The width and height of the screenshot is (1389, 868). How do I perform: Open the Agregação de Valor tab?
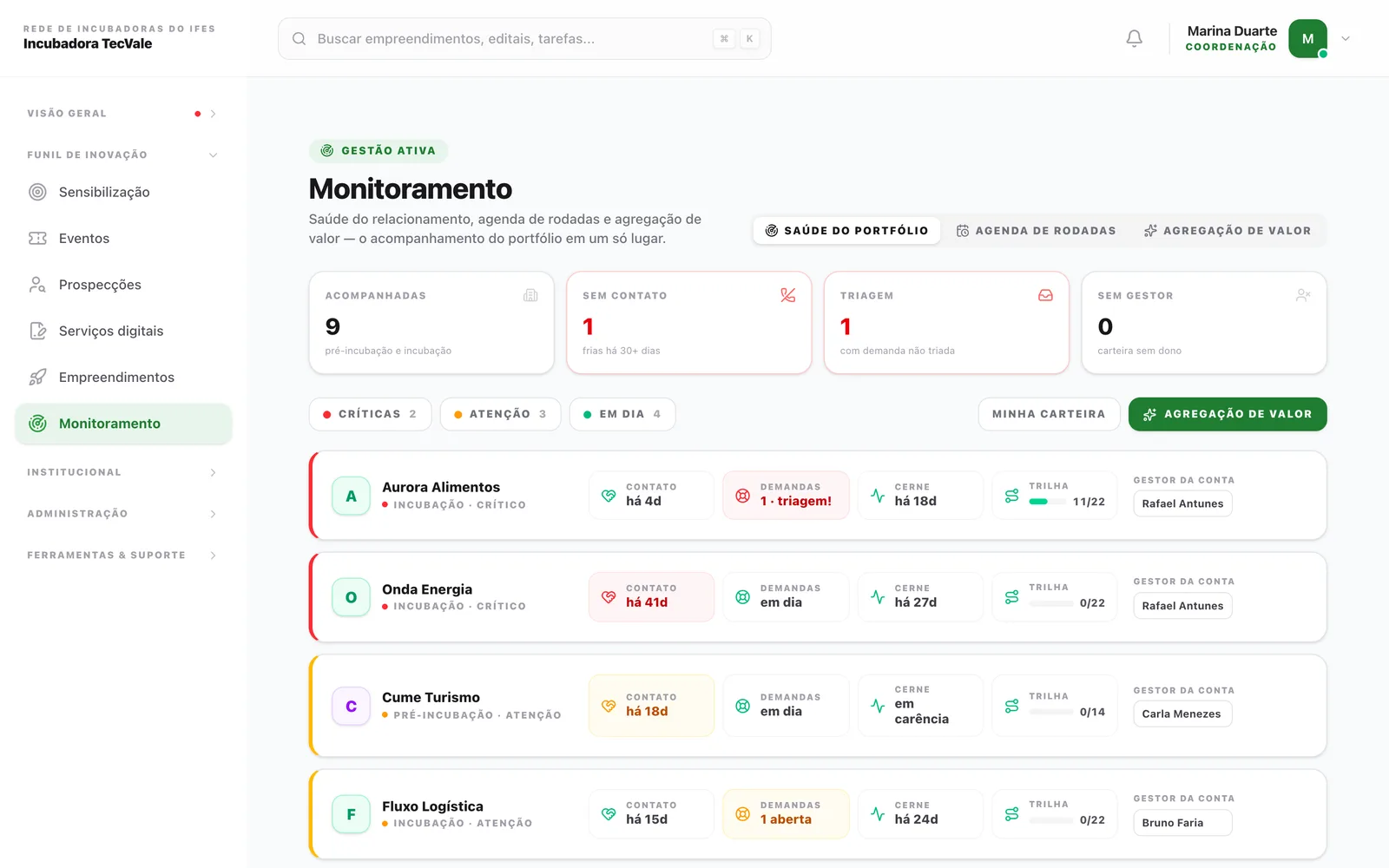[x=1228, y=230]
